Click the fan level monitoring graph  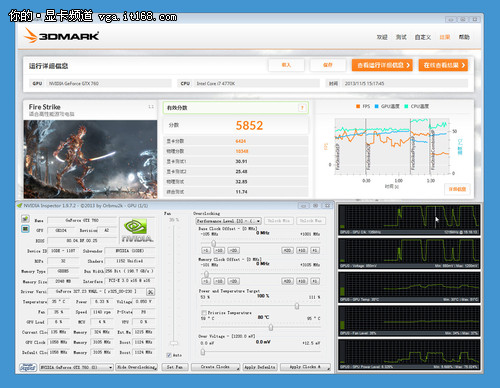point(409,321)
